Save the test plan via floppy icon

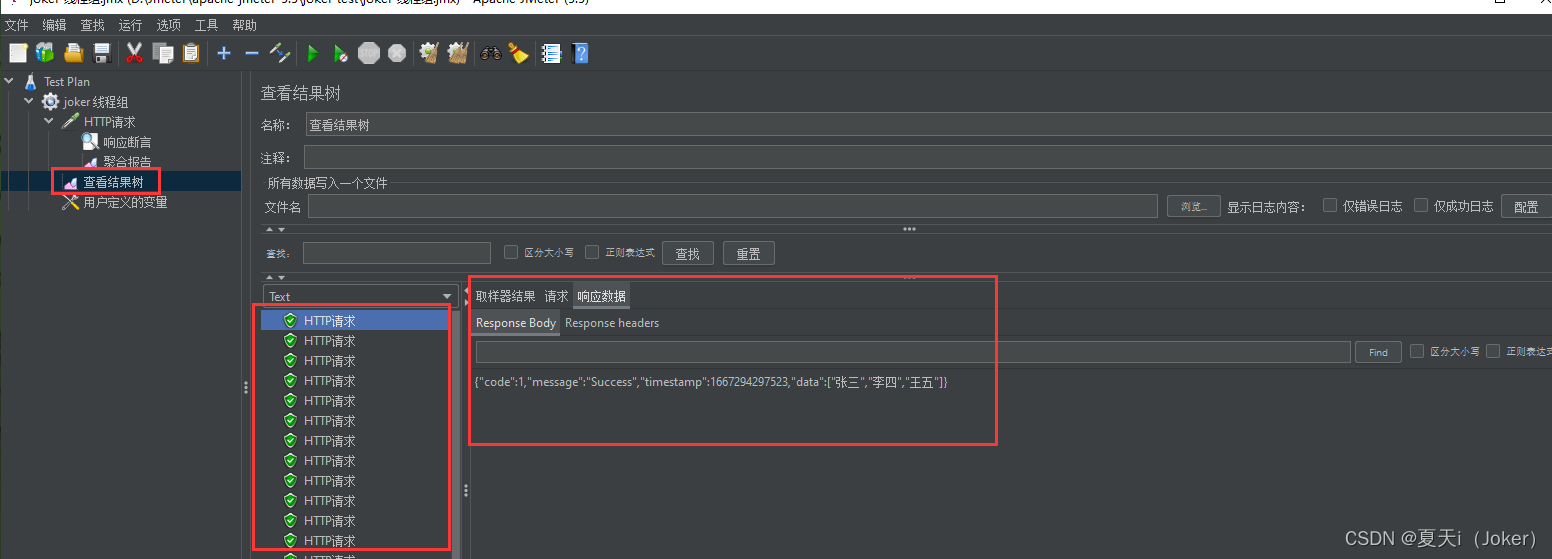101,53
